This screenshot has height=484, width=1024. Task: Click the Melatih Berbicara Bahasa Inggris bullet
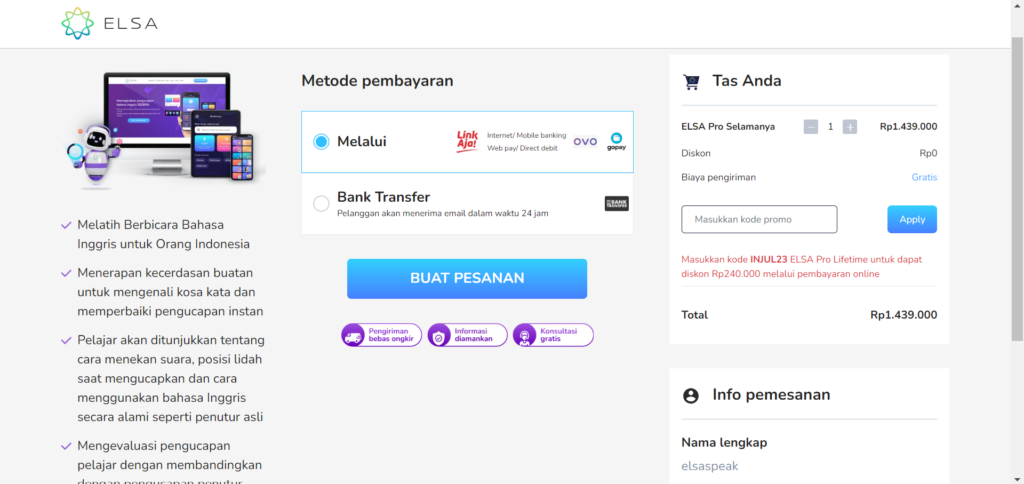[x=163, y=234]
